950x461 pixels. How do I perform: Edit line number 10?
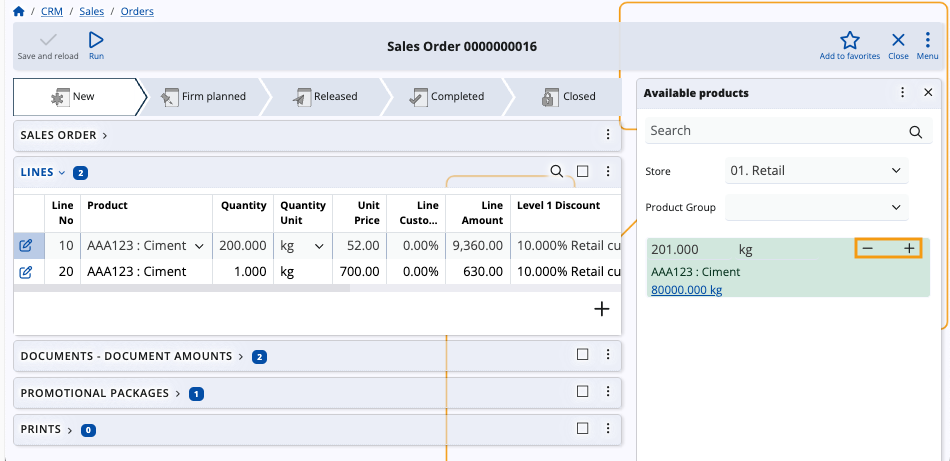pos(25,246)
